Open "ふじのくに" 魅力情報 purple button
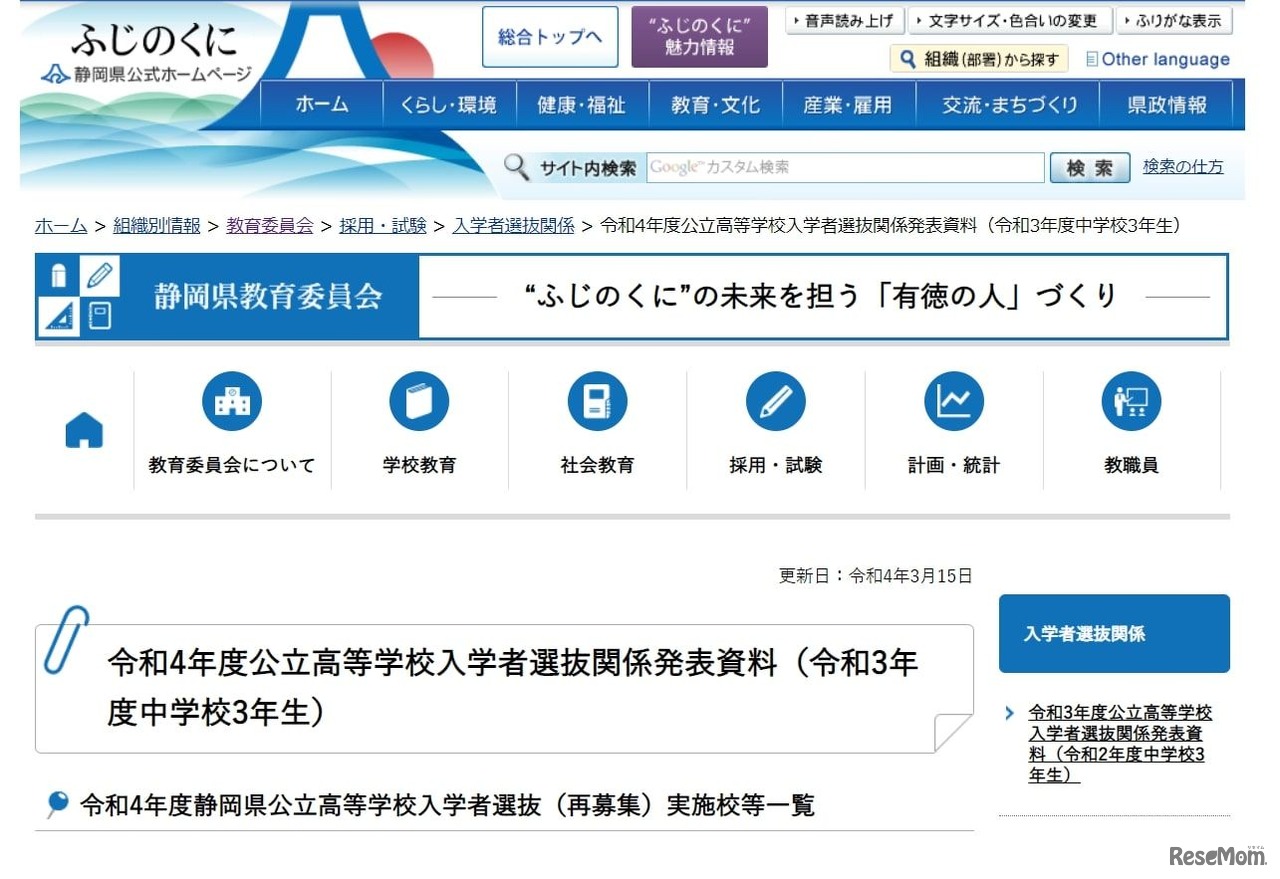1280x879 pixels. point(699,37)
